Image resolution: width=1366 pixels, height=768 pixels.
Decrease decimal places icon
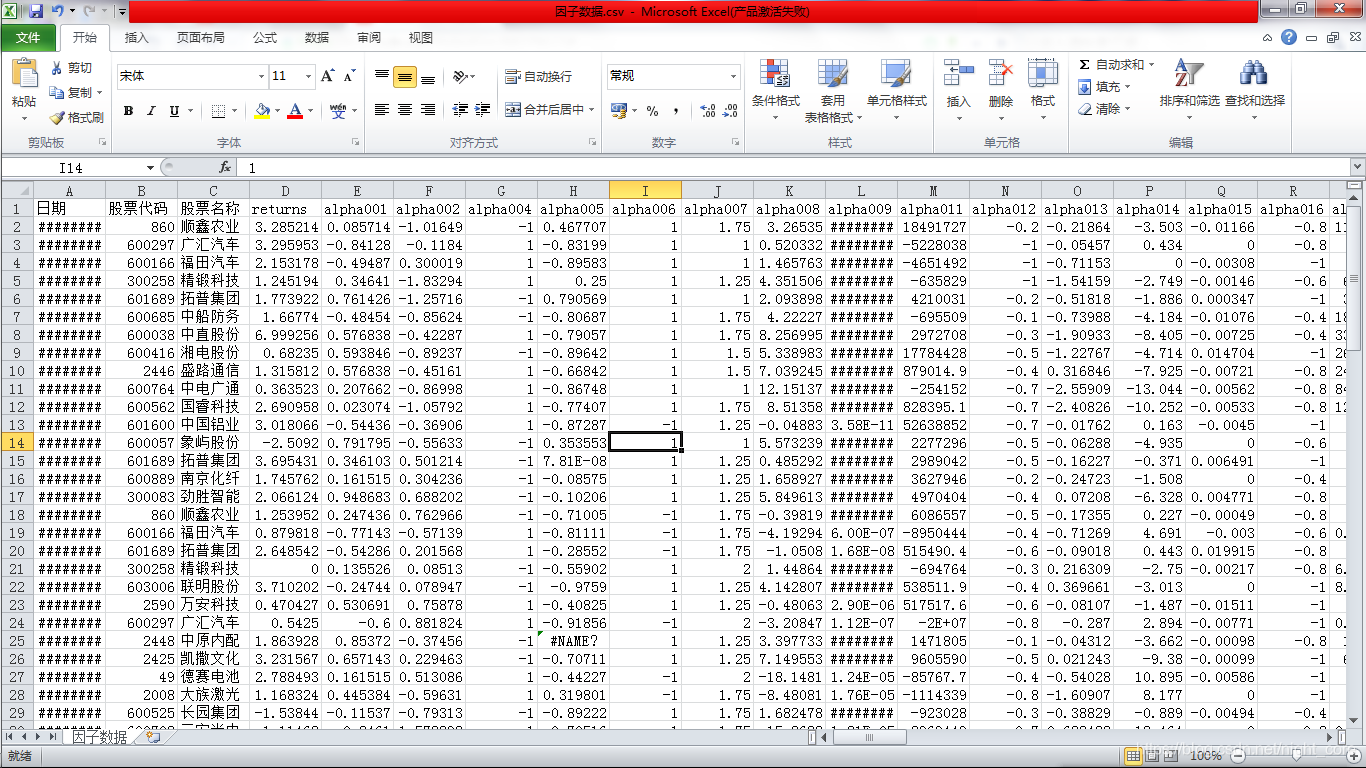coord(730,110)
